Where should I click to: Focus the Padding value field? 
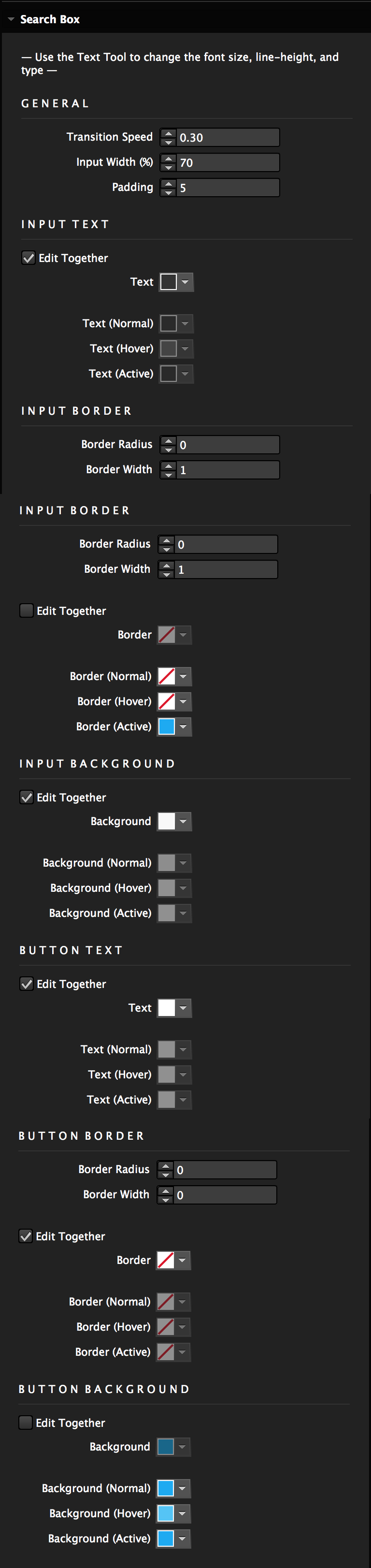228,188
